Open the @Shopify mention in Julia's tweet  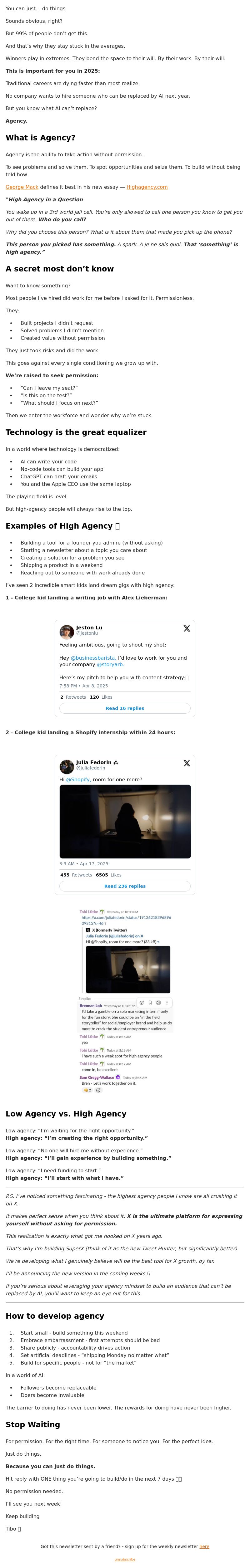79,780
